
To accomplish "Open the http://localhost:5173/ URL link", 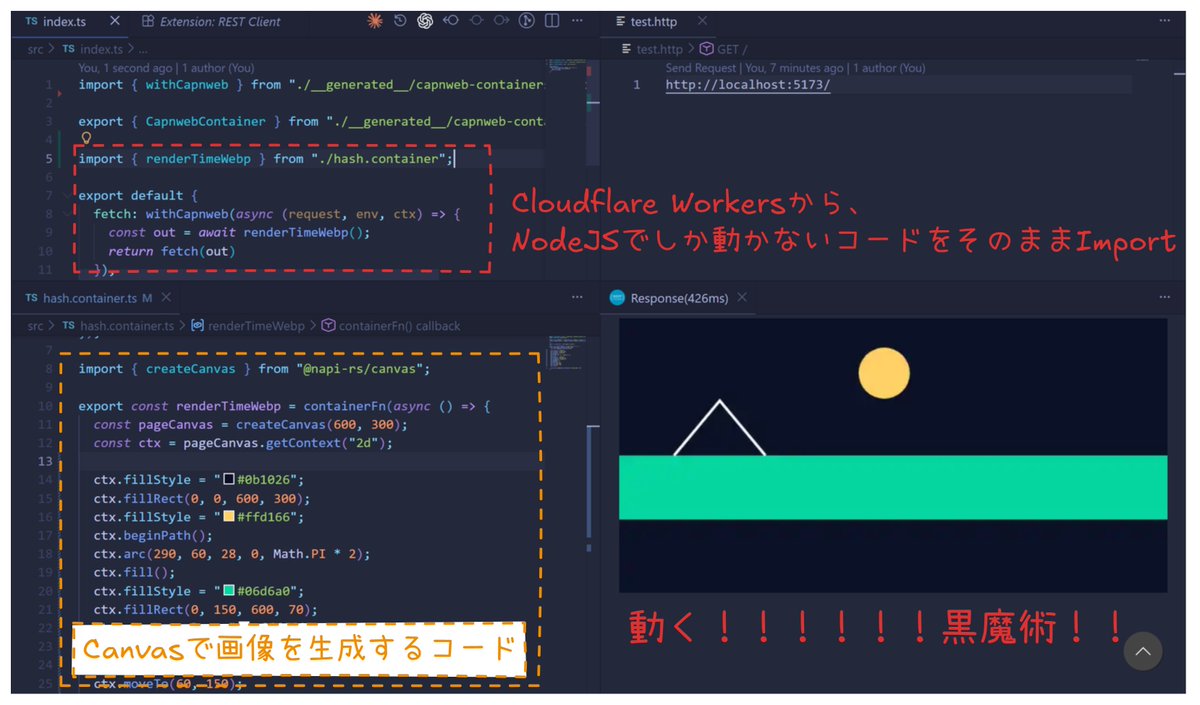I will point(748,85).
